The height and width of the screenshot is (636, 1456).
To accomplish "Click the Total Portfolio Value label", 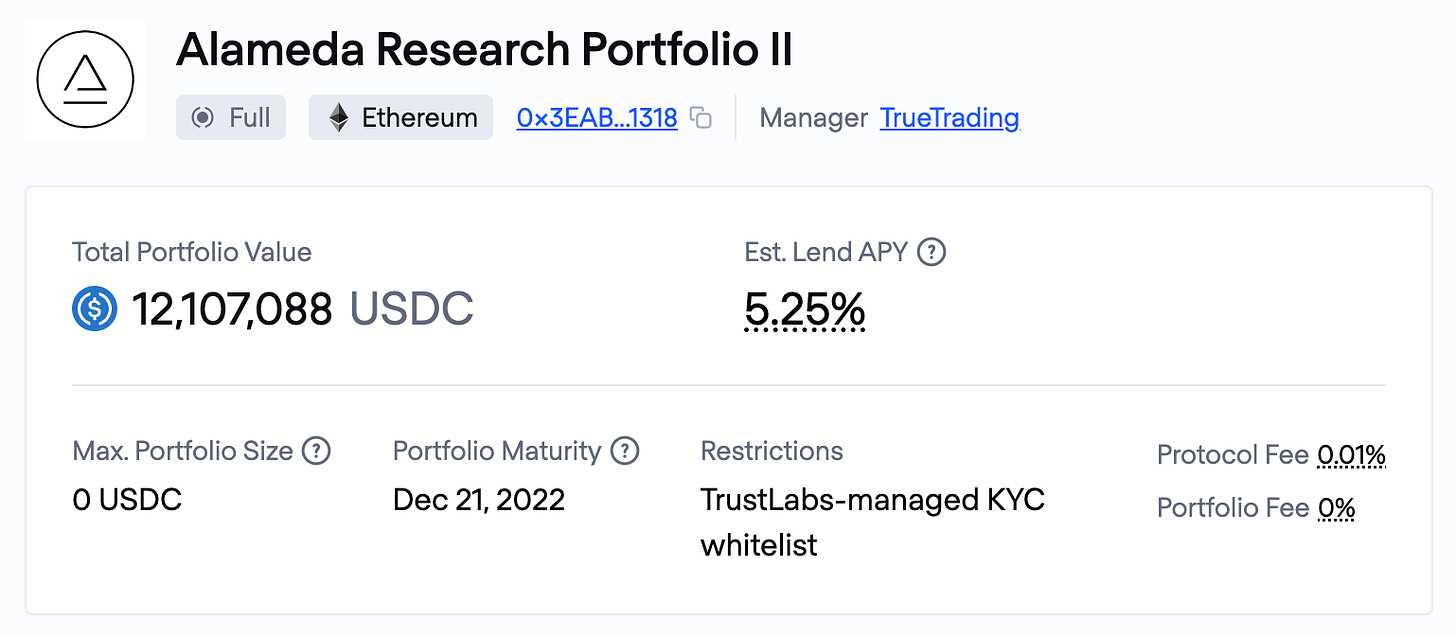I will pos(192,252).
